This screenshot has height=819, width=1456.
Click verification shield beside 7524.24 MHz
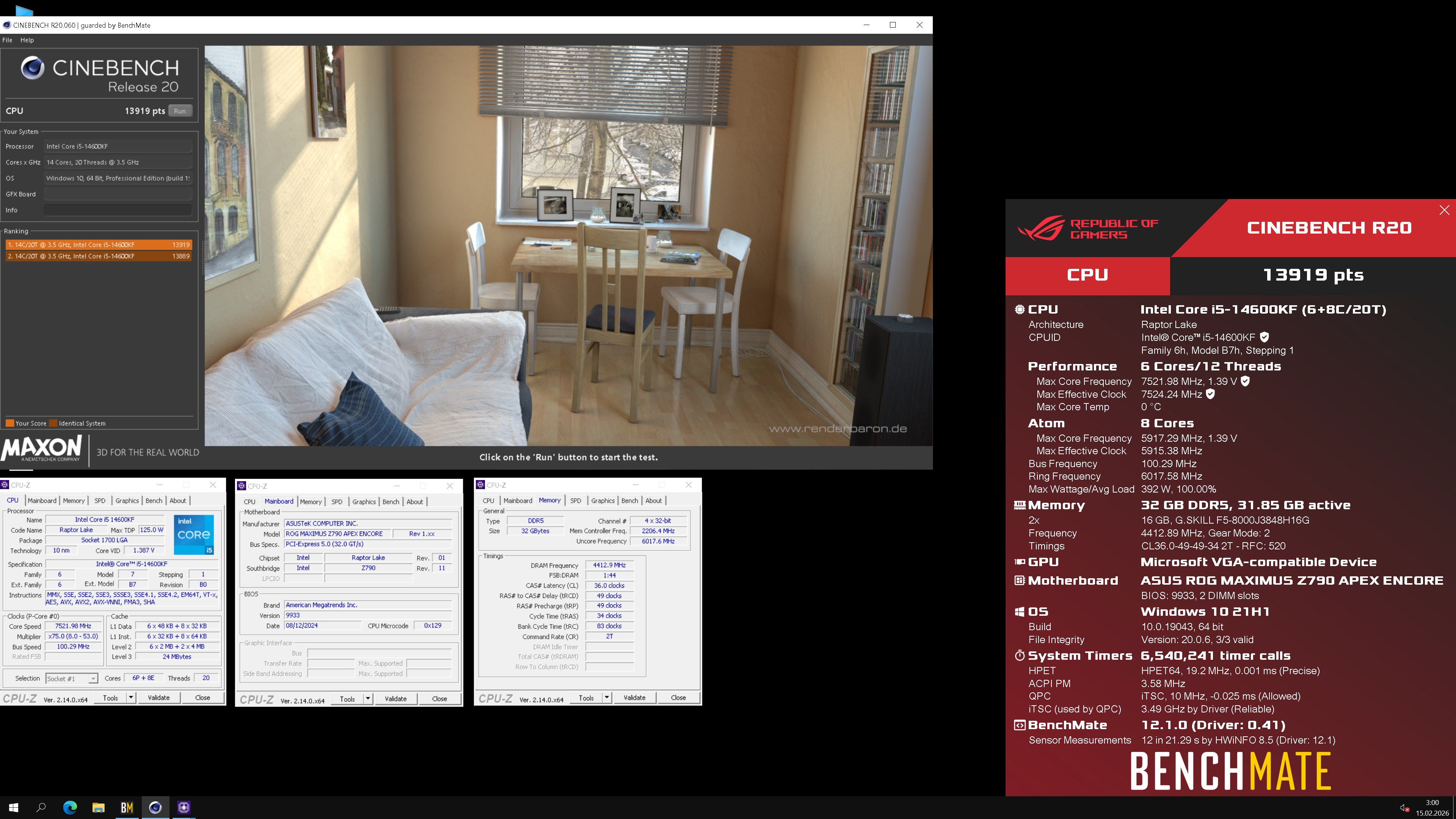coord(1210,394)
